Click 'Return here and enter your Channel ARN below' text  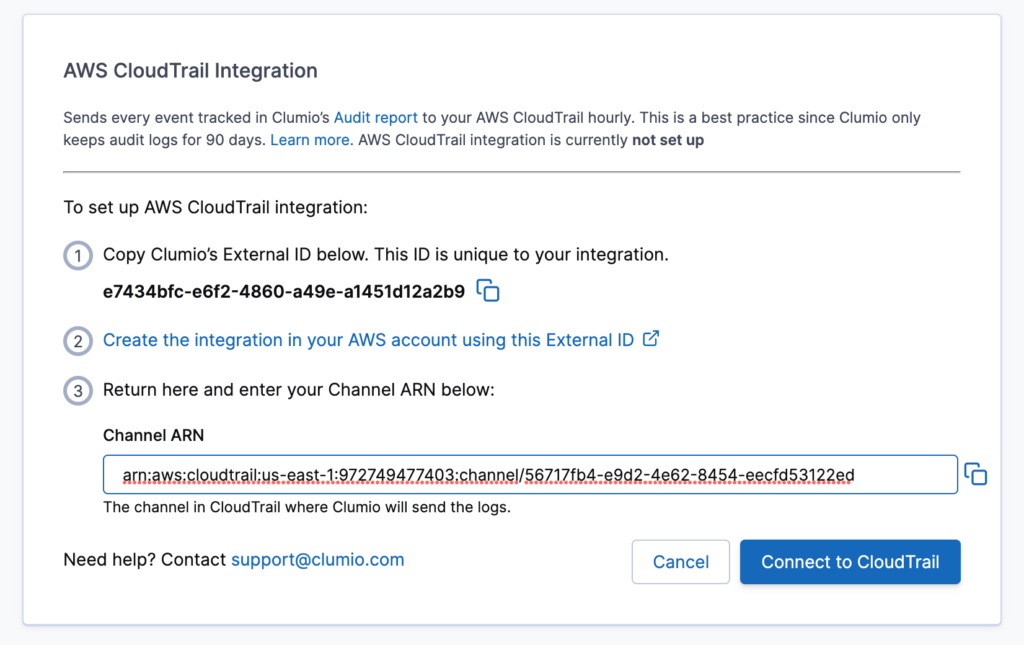pos(299,390)
